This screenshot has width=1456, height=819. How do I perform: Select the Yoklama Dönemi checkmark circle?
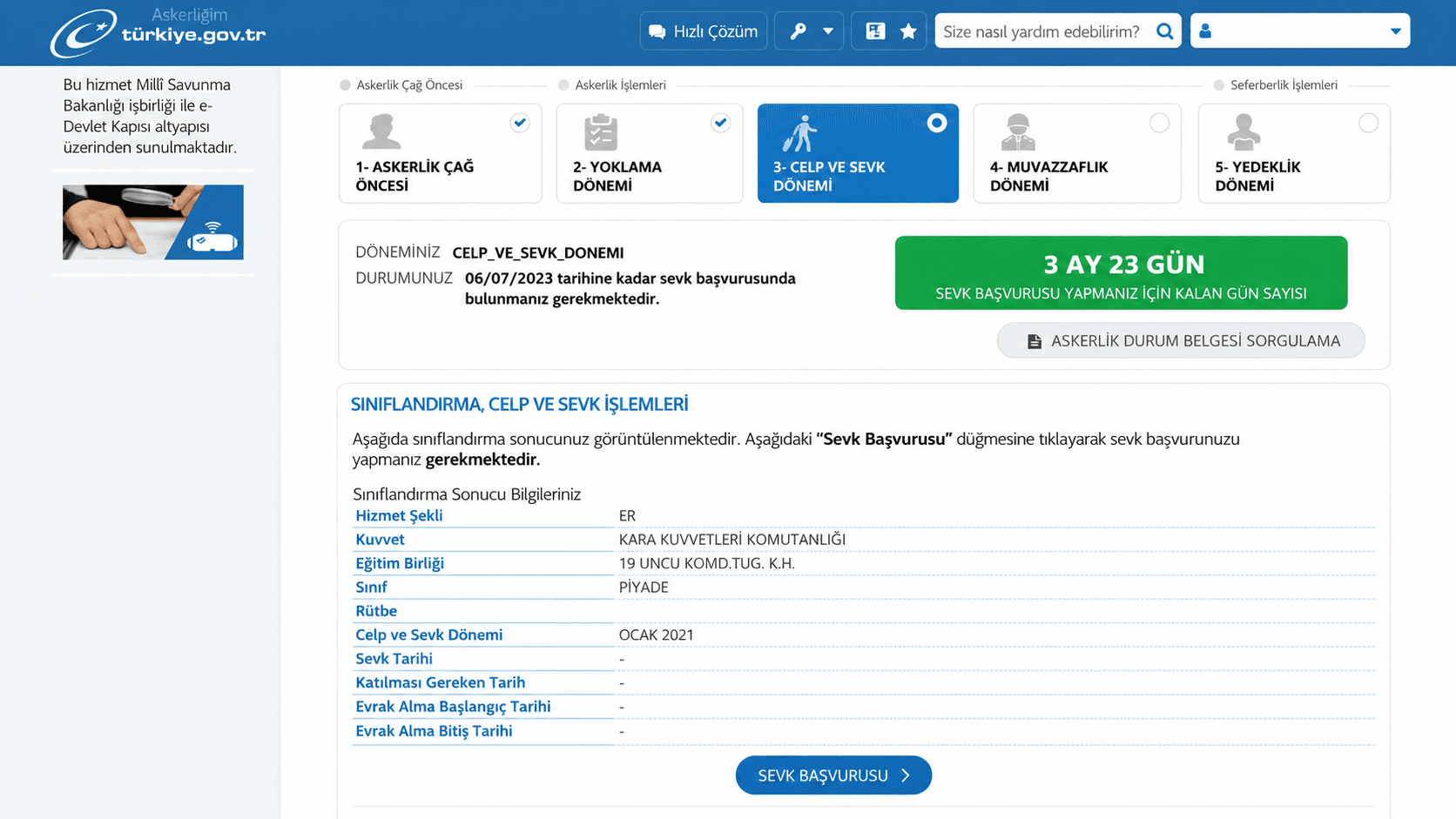[720, 123]
